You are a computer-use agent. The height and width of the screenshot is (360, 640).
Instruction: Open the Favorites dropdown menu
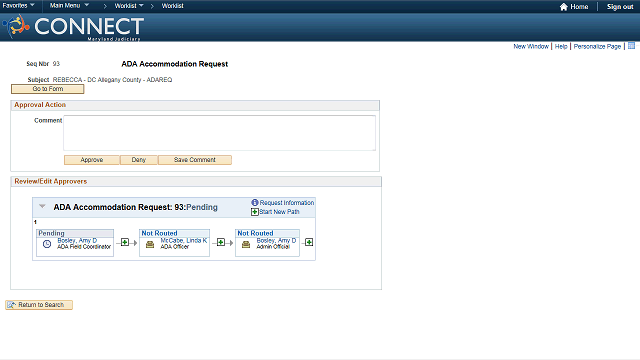tap(18, 6)
